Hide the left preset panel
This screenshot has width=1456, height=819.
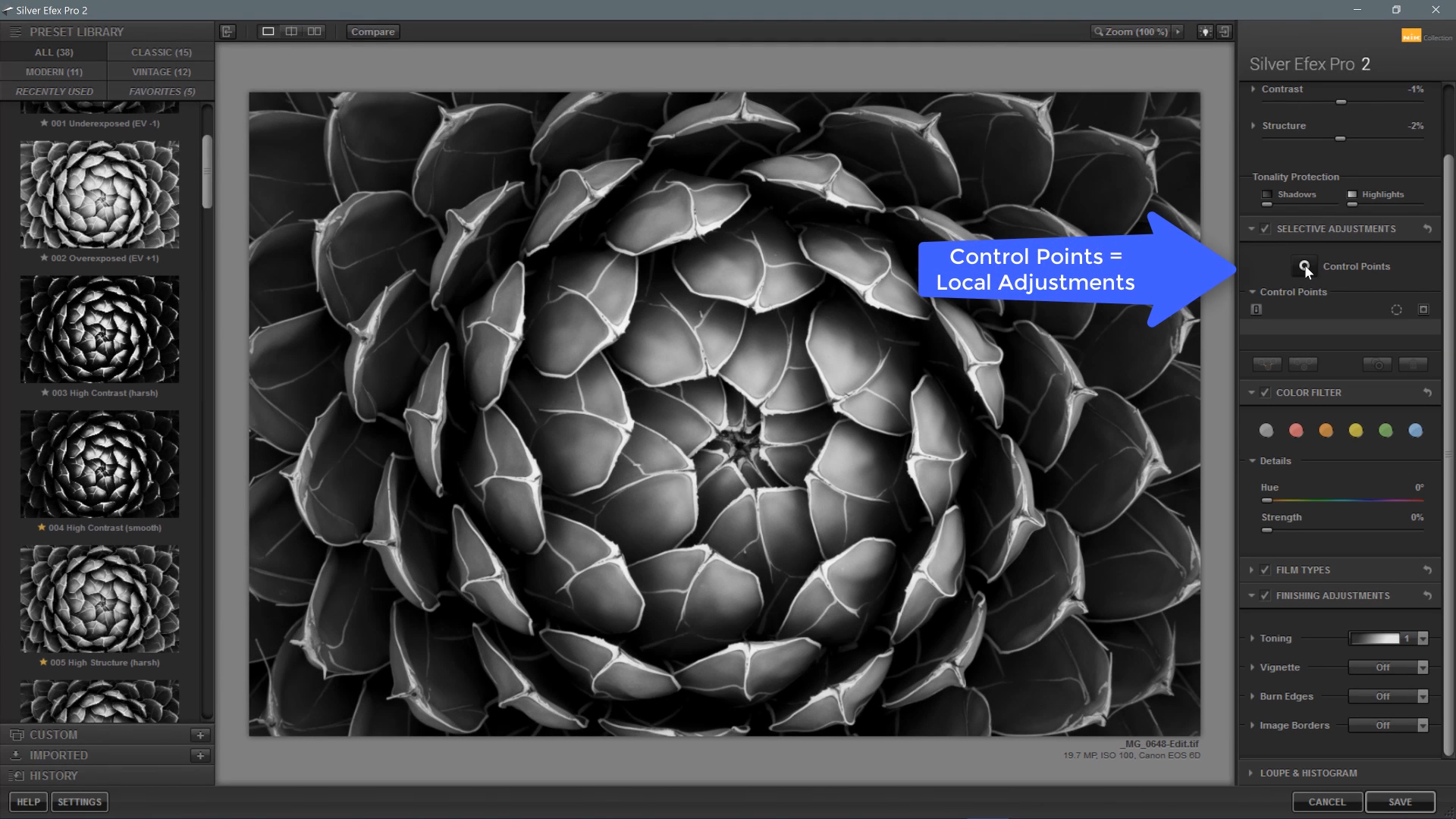pos(227,31)
